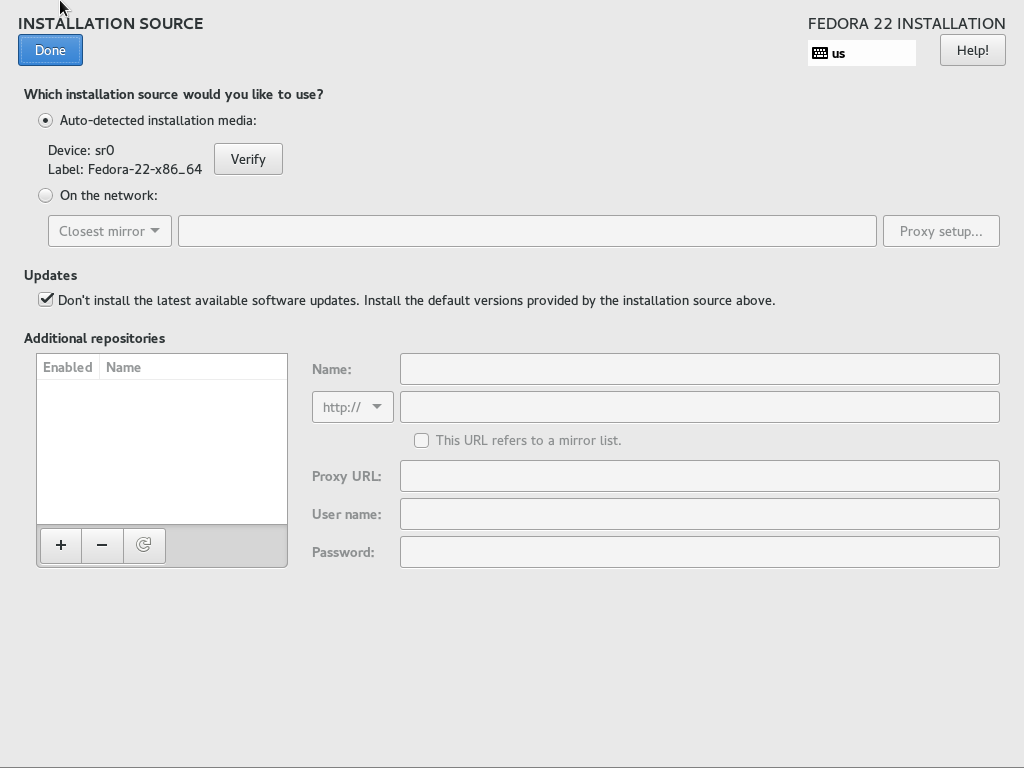Image resolution: width=1024 pixels, height=768 pixels.
Task: Click the Password input field
Action: 699,552
